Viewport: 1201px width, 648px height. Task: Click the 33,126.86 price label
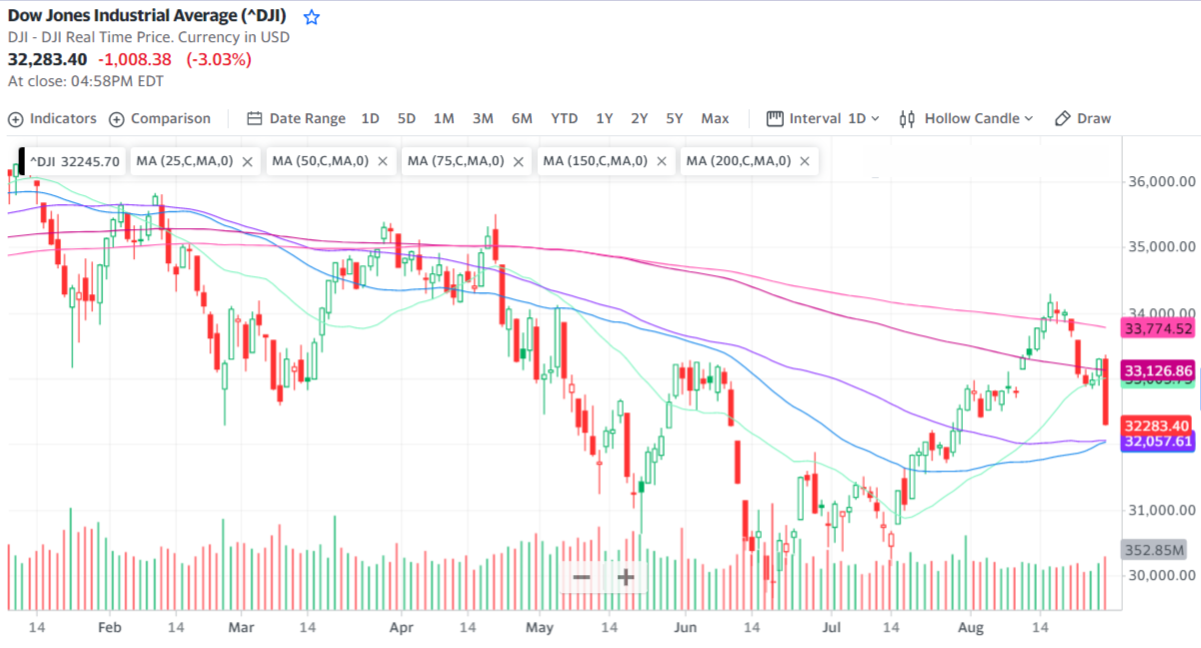click(1159, 371)
